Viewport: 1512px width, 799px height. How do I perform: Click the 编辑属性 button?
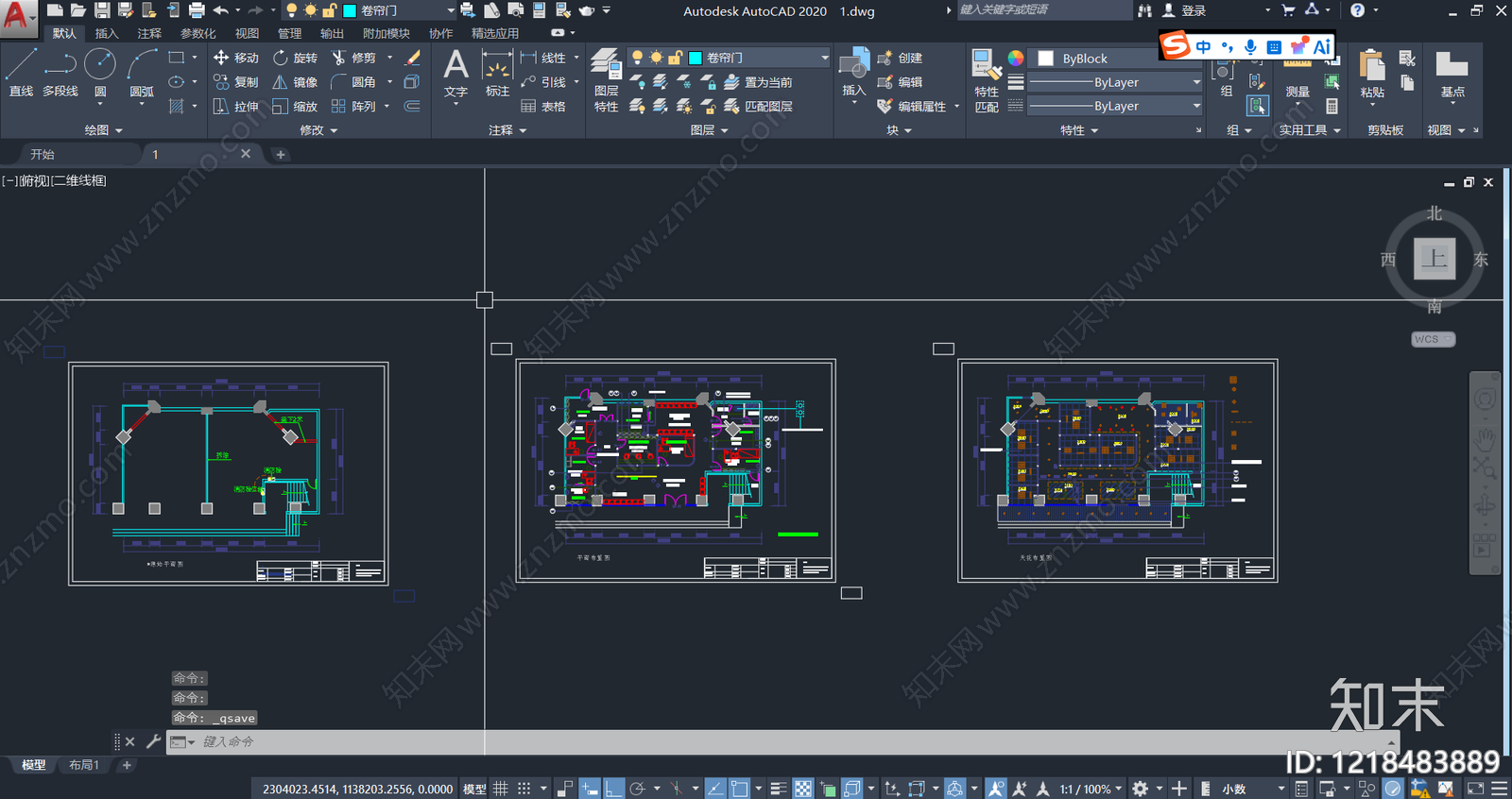[x=913, y=107]
